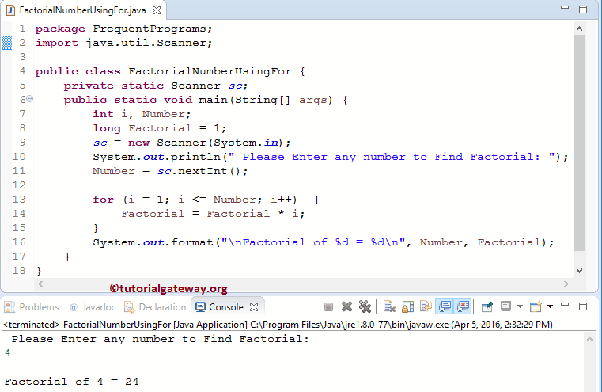The height and width of the screenshot is (392, 602).
Task: Open the Open Console dropdown arrow
Action: pos(550,306)
